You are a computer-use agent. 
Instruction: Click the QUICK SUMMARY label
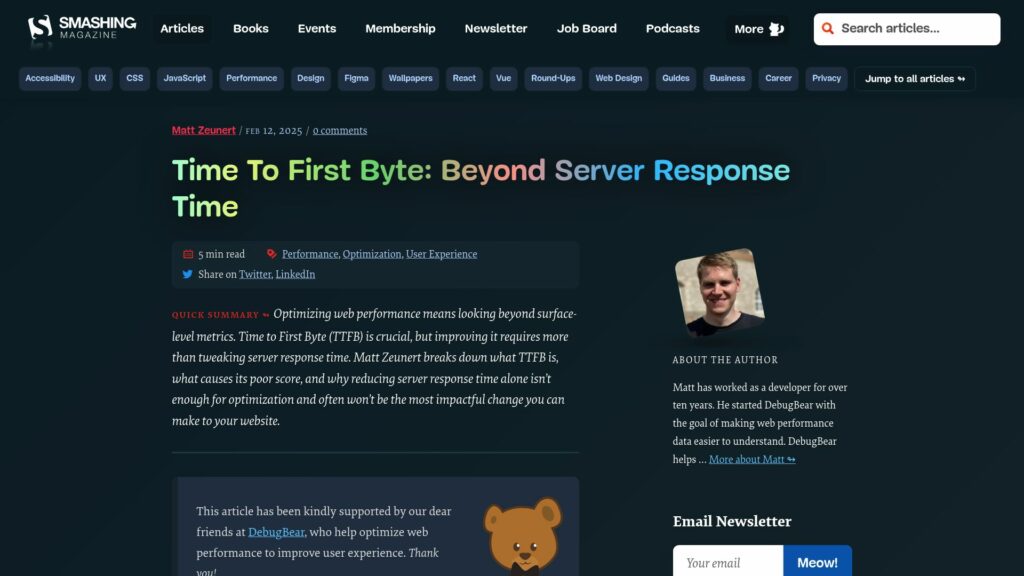click(x=221, y=315)
